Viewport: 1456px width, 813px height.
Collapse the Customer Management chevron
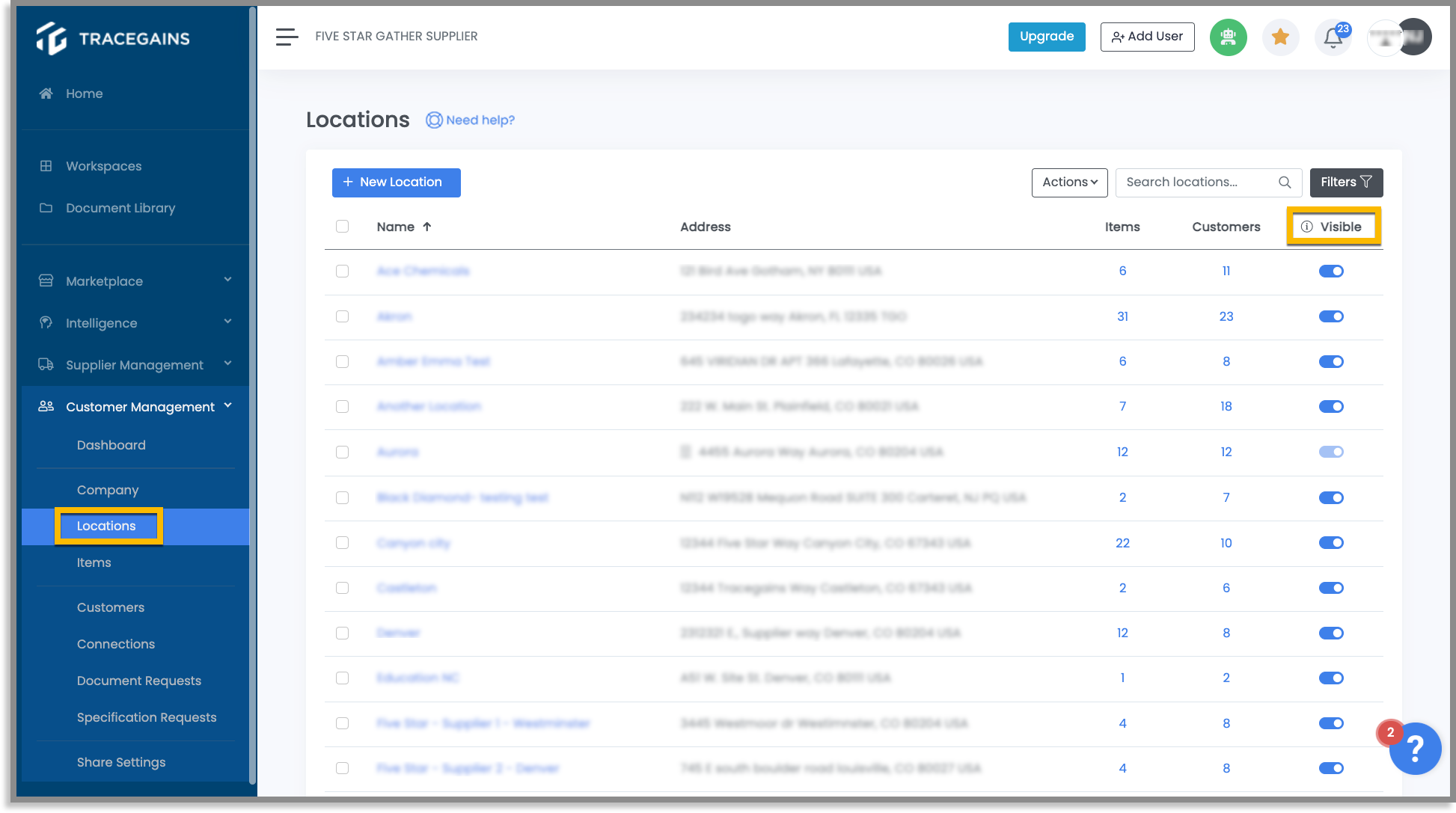[228, 406]
